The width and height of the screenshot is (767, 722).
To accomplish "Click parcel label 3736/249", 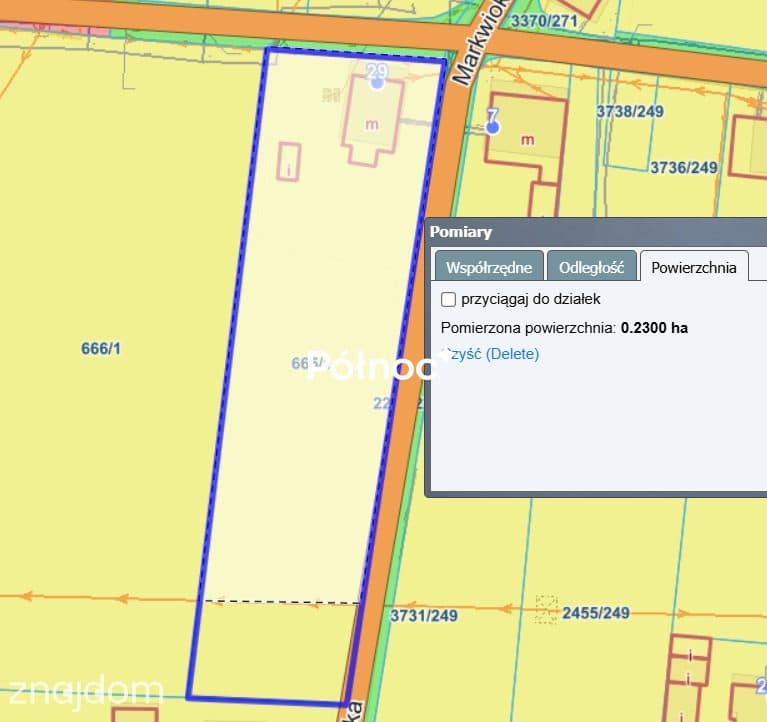I will pos(684,167).
